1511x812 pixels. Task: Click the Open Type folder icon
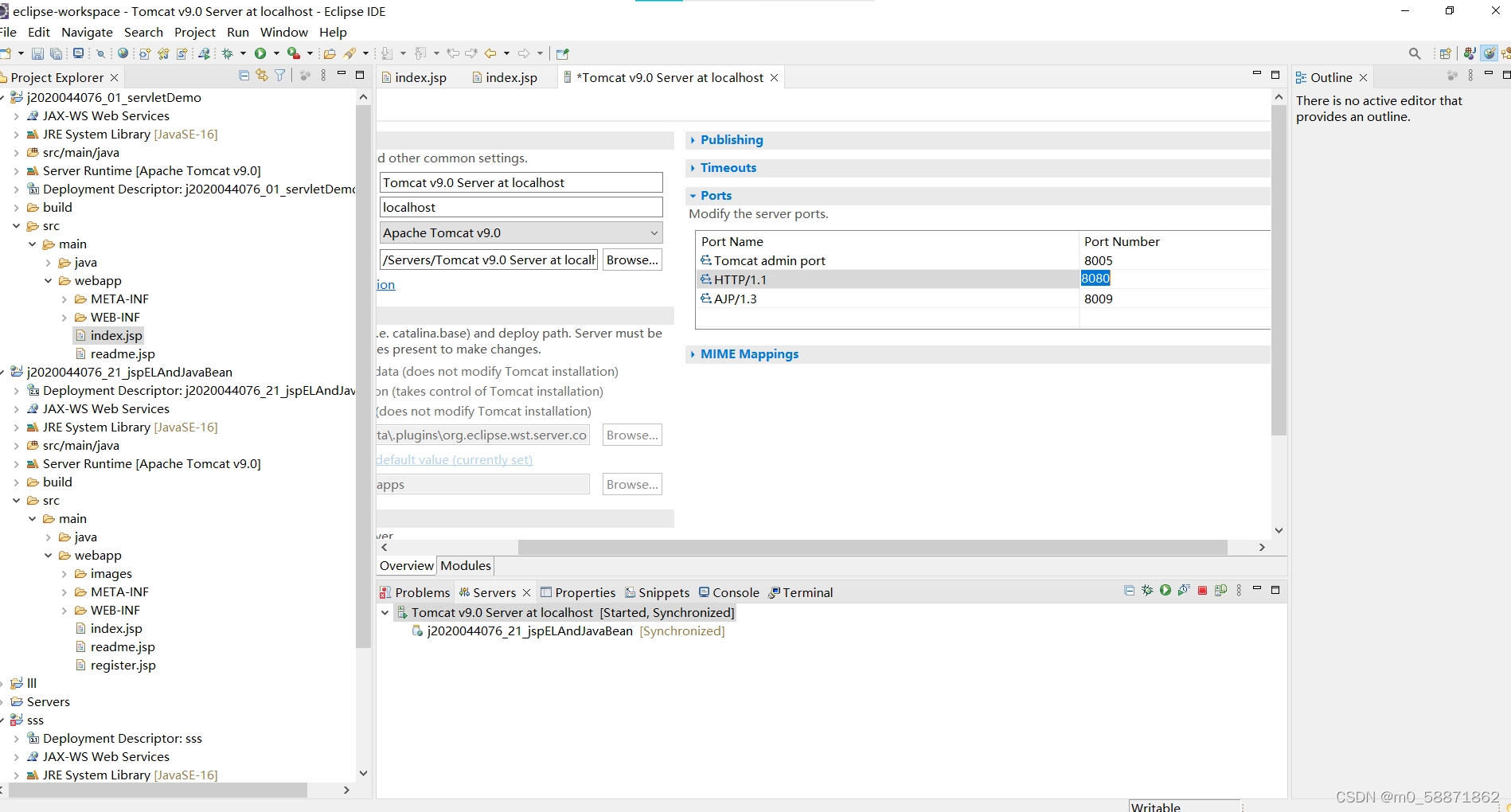coord(330,53)
